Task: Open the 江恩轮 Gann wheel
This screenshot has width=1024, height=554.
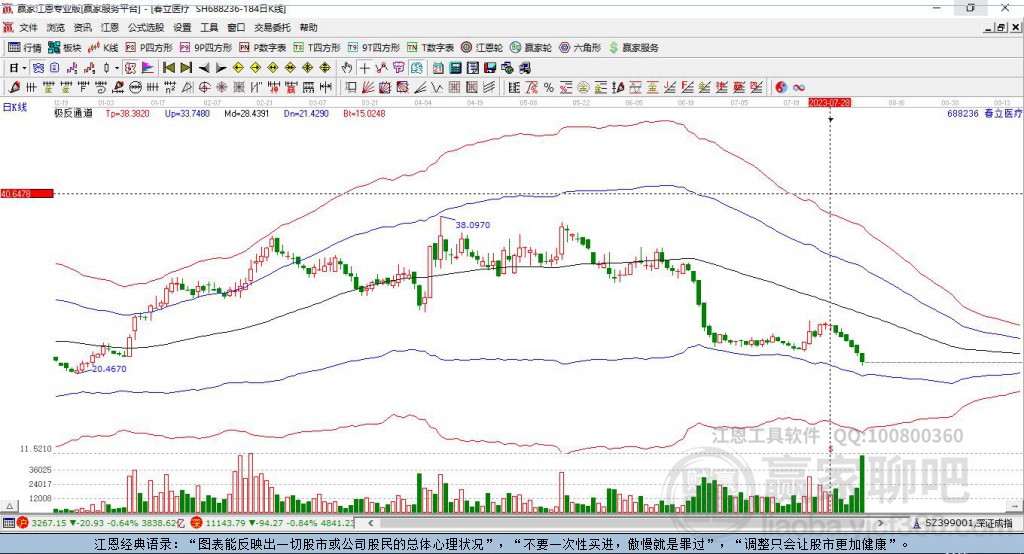Action: coord(482,48)
